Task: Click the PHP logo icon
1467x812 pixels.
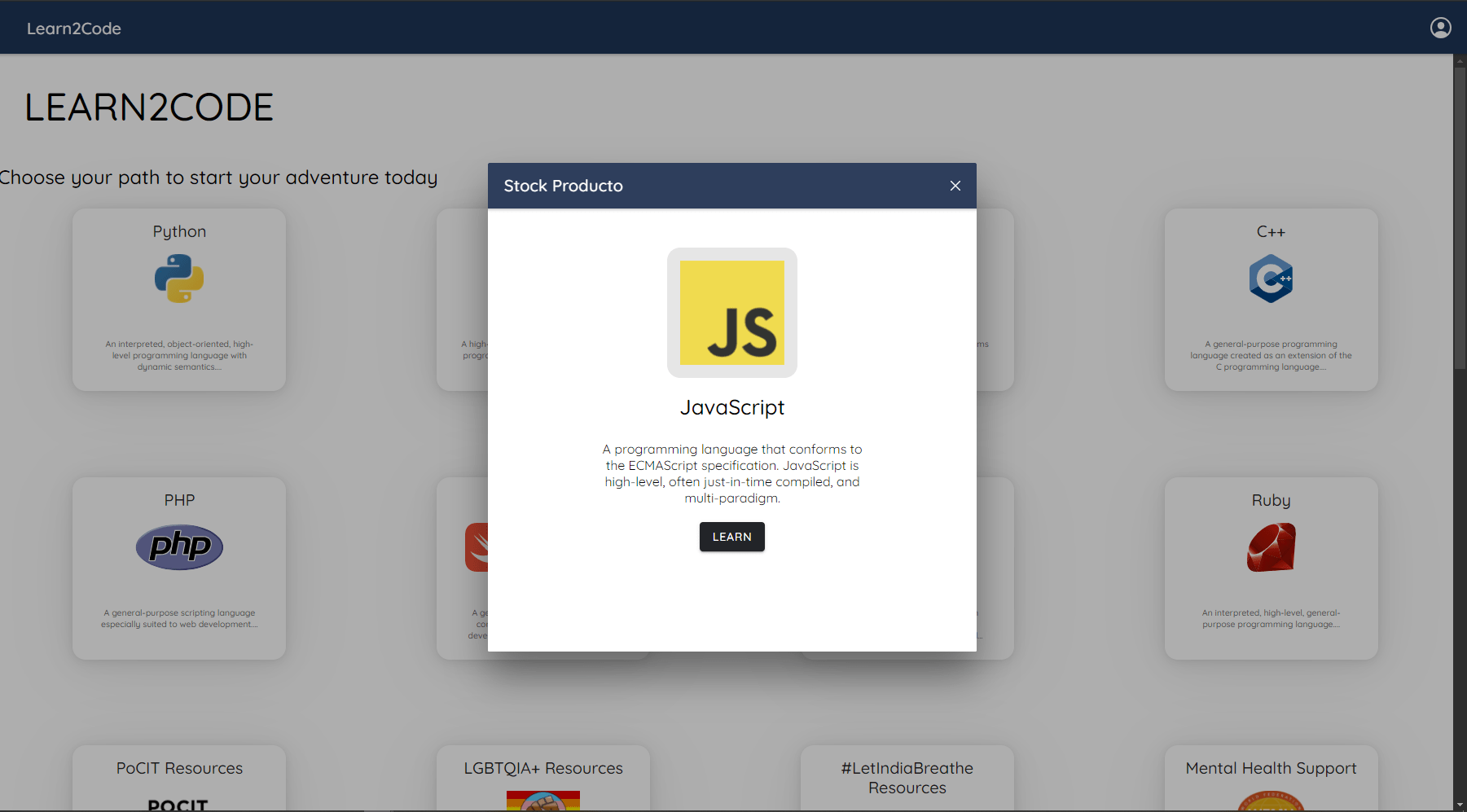Action: tap(179, 547)
